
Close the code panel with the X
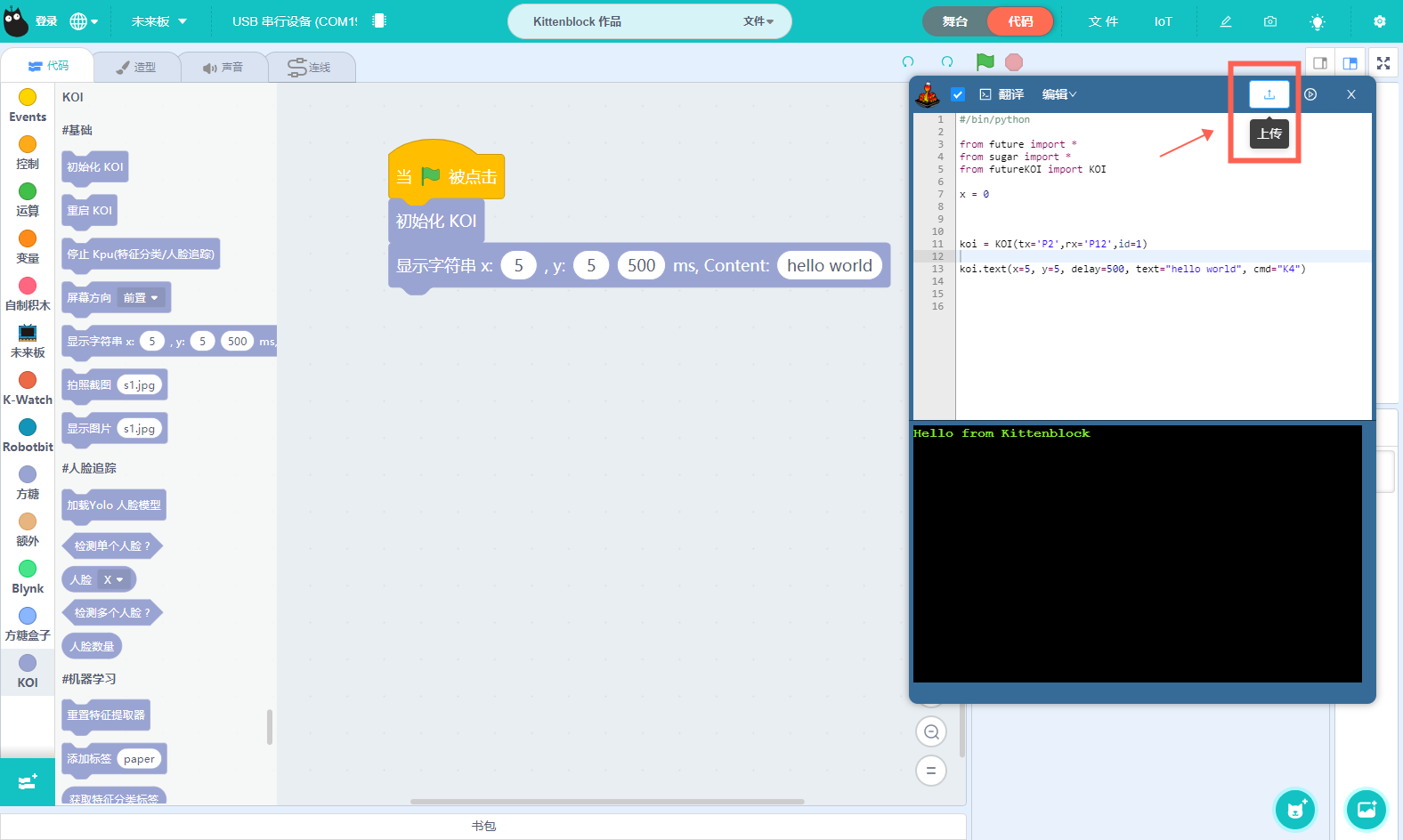1351,94
